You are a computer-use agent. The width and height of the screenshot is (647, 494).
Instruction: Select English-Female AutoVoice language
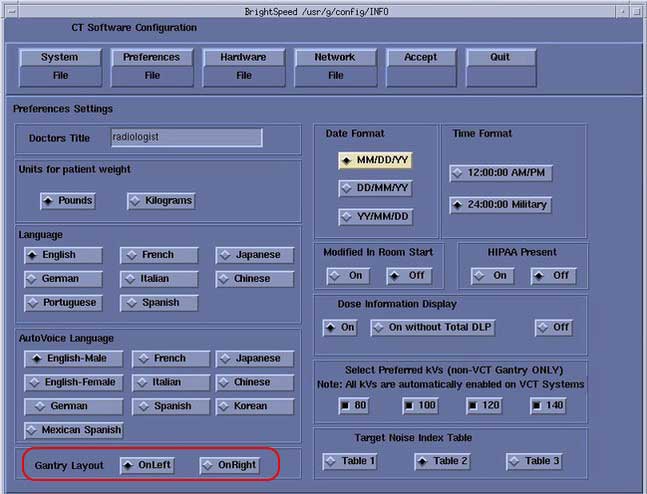72,382
